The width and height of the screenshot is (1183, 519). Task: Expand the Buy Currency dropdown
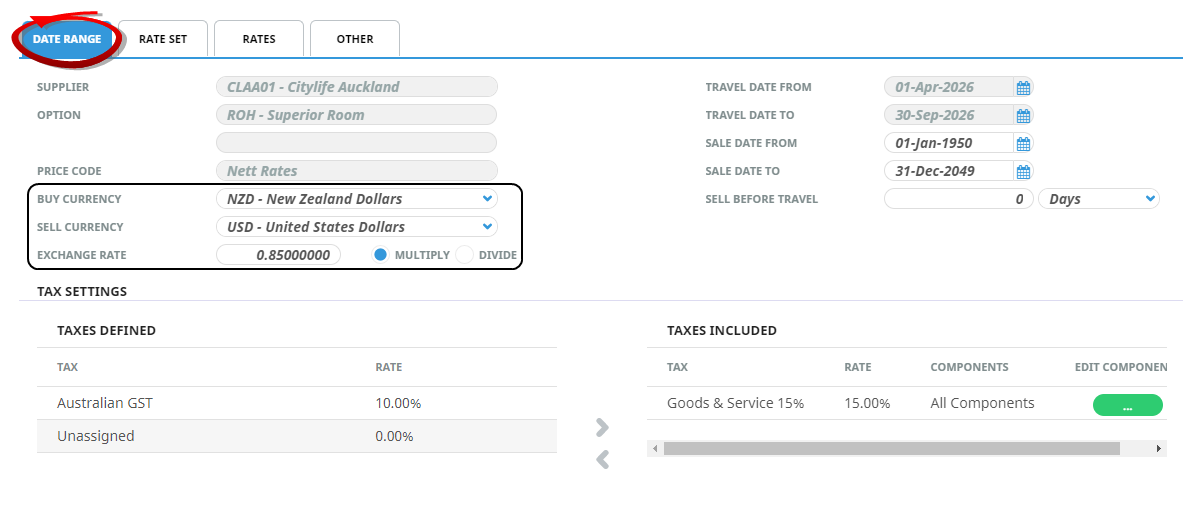[x=486, y=199]
